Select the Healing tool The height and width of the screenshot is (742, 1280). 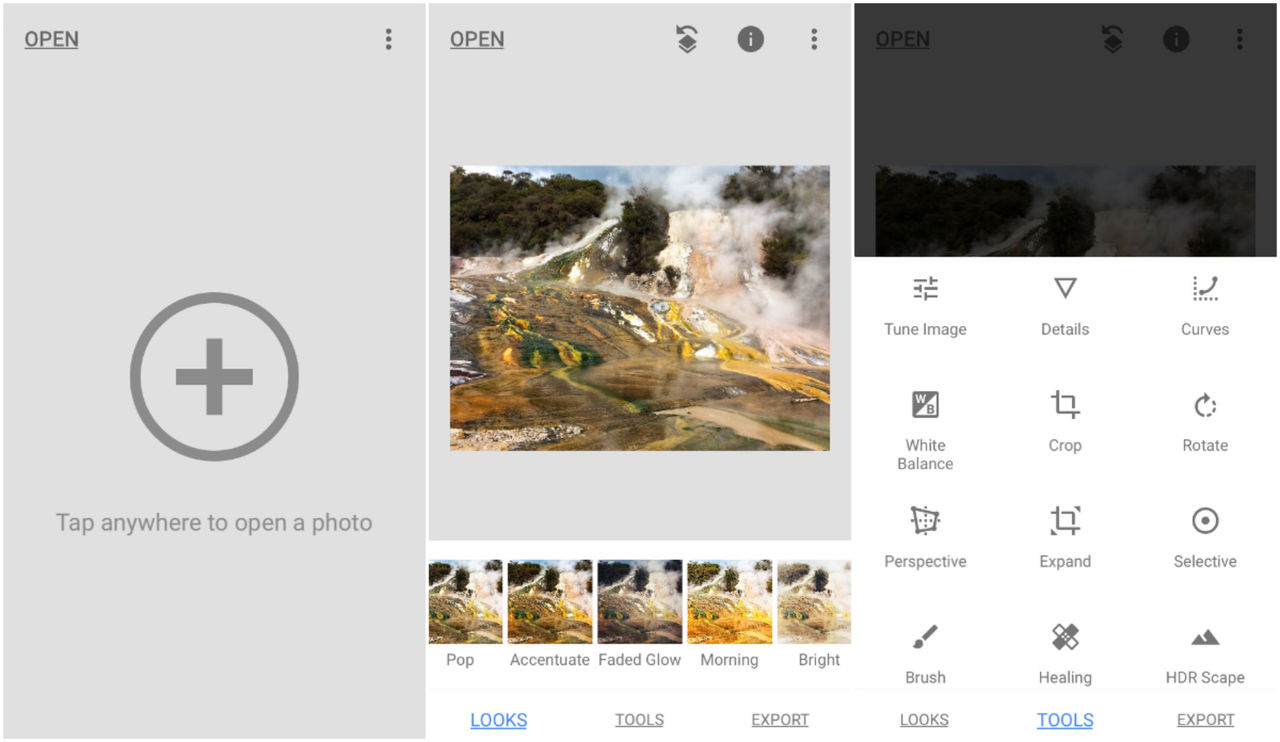coord(1065,638)
